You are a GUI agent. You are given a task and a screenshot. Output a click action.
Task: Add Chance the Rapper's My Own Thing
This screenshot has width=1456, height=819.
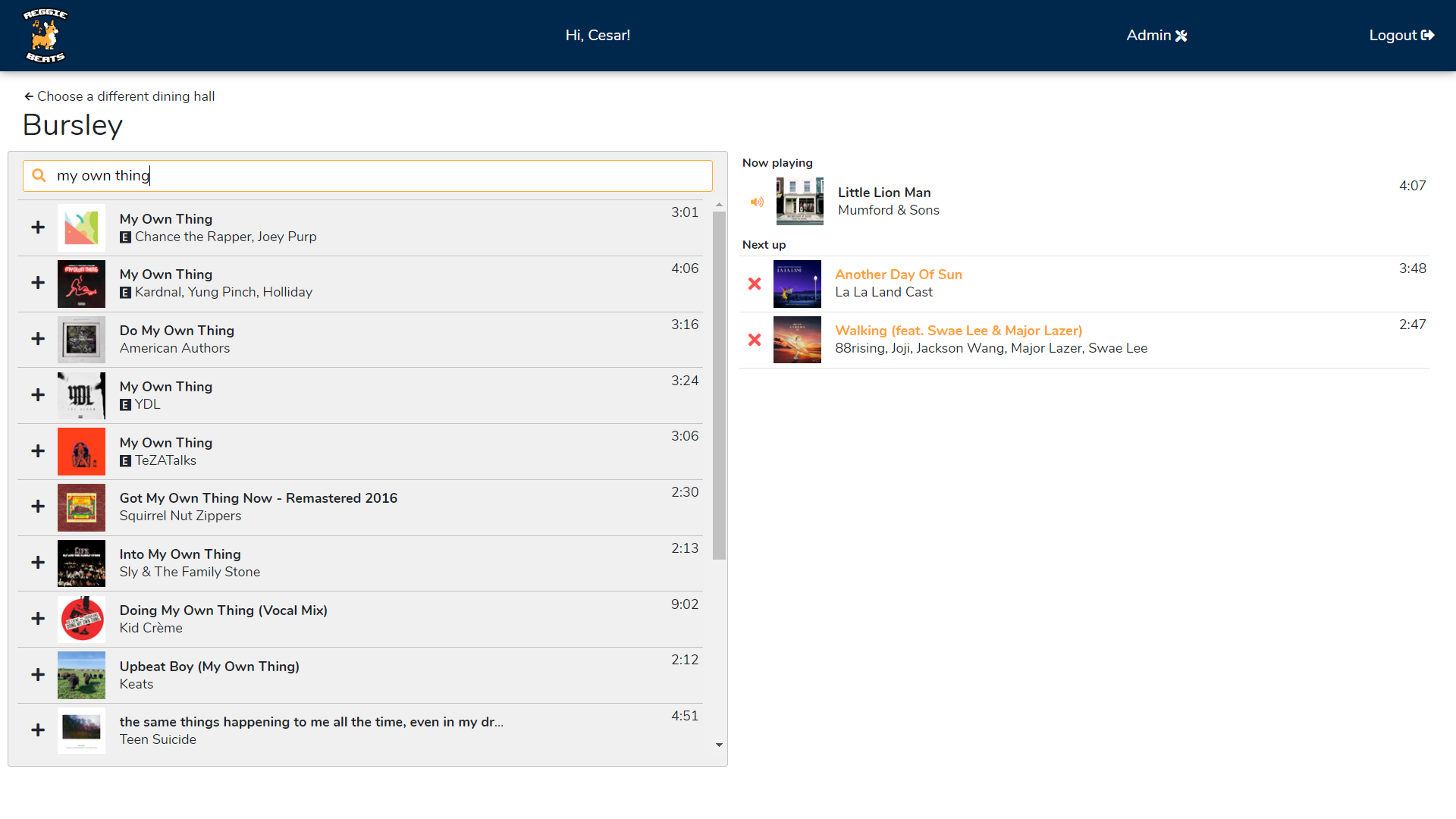[x=38, y=227]
